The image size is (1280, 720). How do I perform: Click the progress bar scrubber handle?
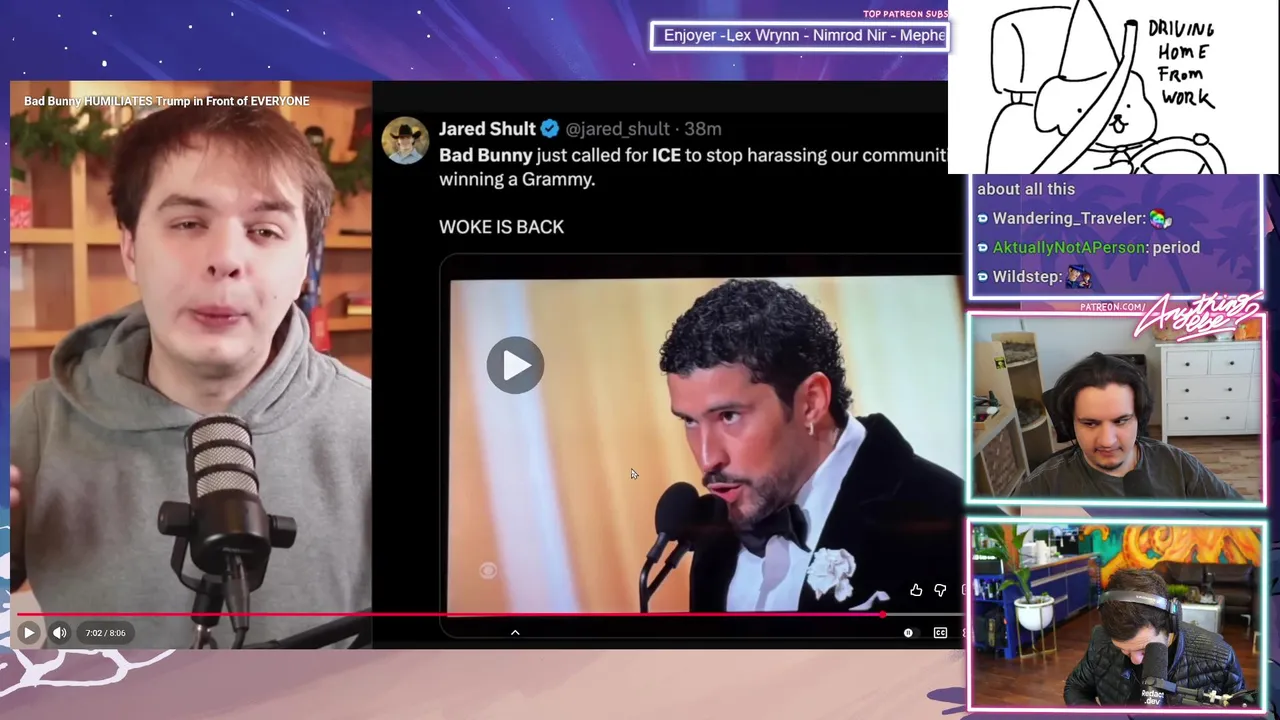882,614
